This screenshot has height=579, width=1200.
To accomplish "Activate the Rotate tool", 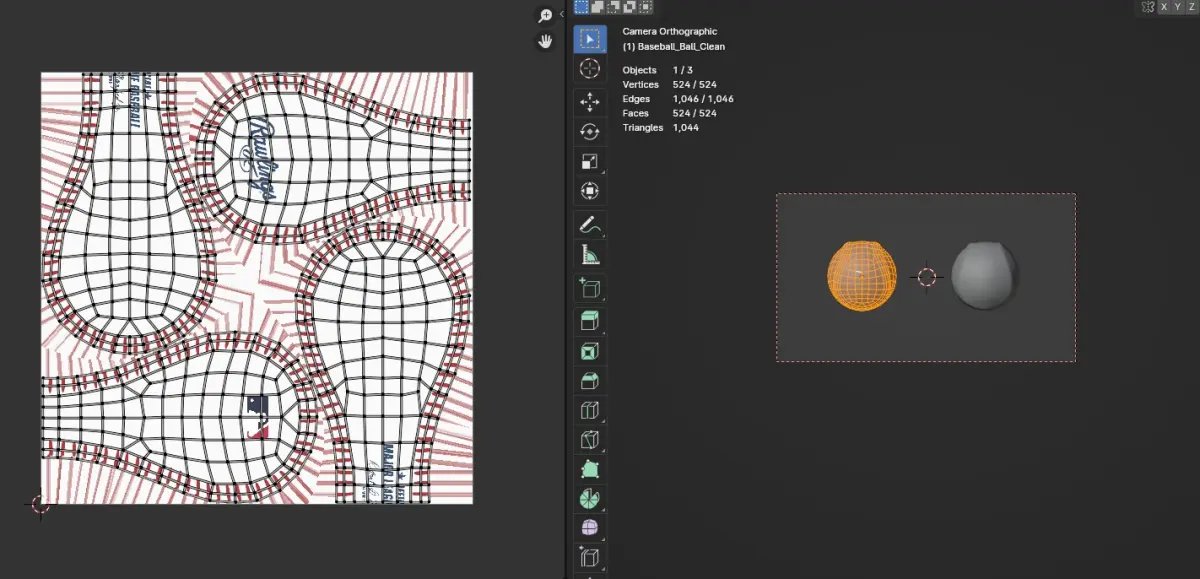I will pyautogui.click(x=589, y=131).
